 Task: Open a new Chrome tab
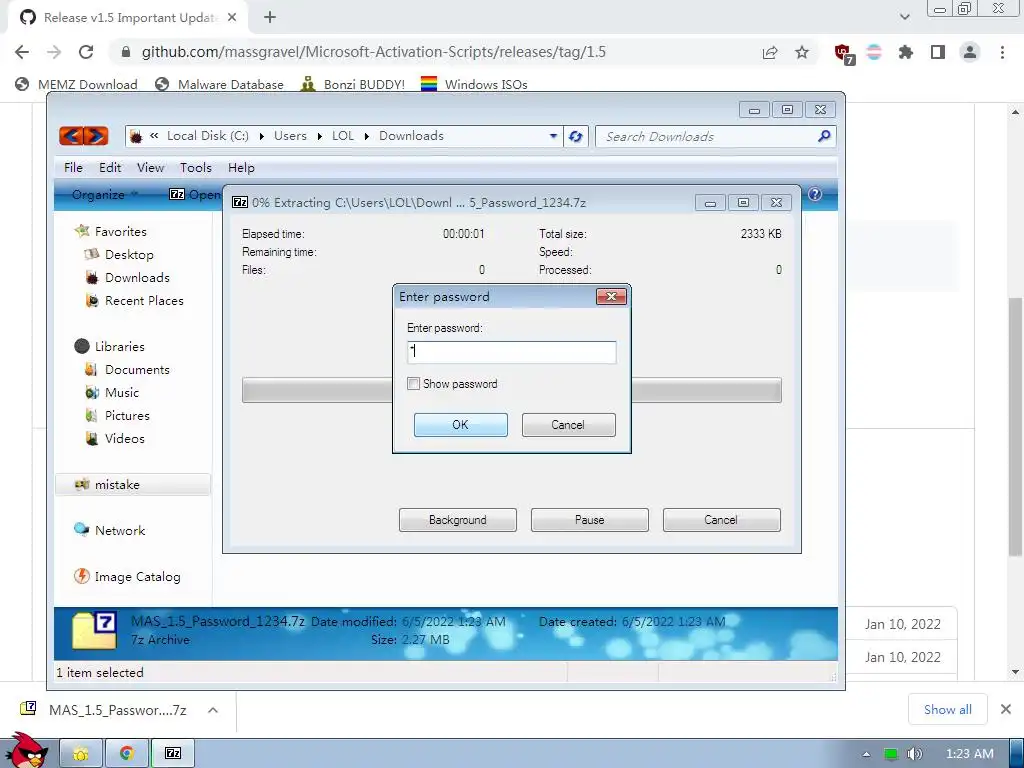pos(270,18)
